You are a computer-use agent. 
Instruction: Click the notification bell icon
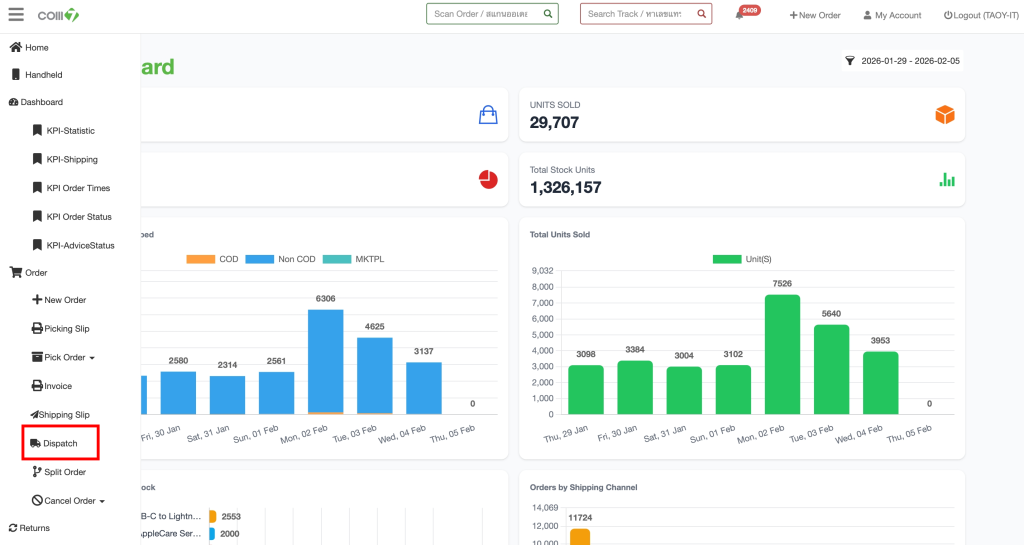point(739,15)
